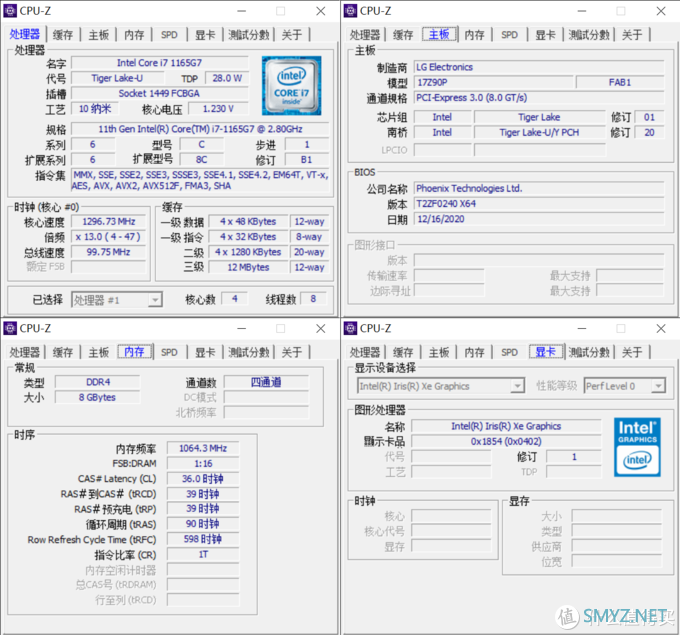Close the memory CPU-Z window
This screenshot has width=680, height=635.
pos(320,328)
